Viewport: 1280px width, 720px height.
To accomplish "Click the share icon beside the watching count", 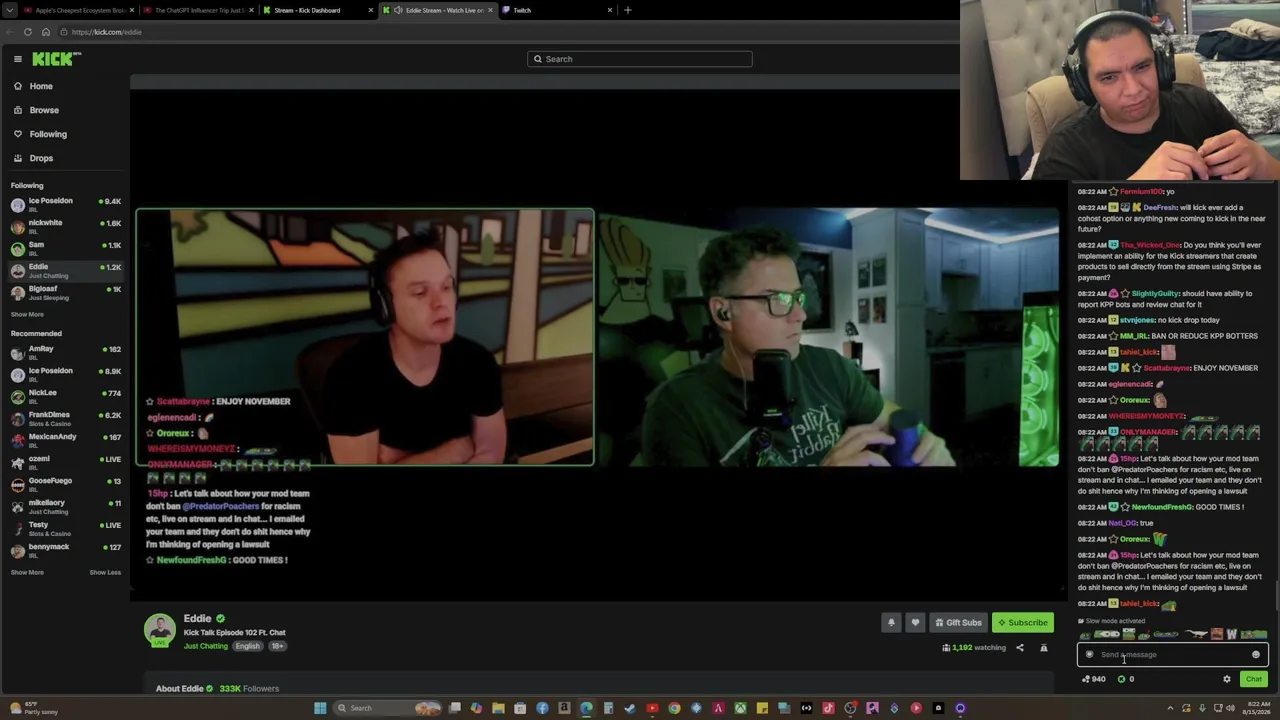I will (1020, 648).
